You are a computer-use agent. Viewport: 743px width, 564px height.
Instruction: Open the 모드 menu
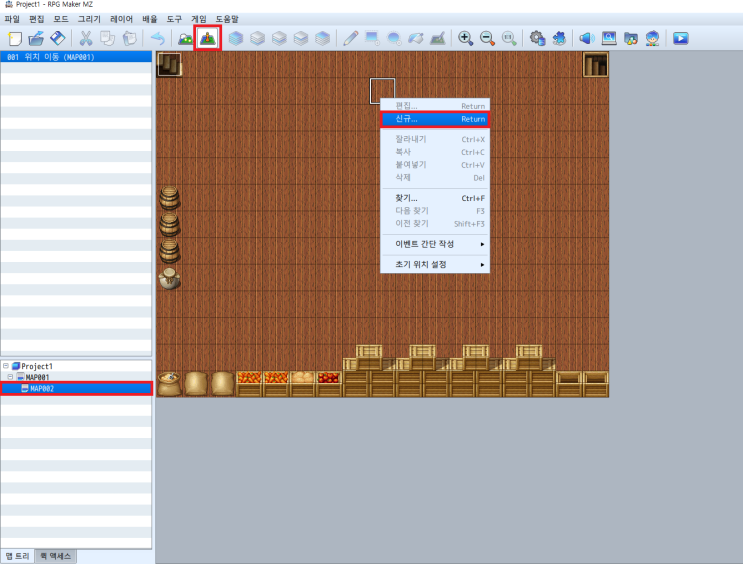click(x=61, y=19)
